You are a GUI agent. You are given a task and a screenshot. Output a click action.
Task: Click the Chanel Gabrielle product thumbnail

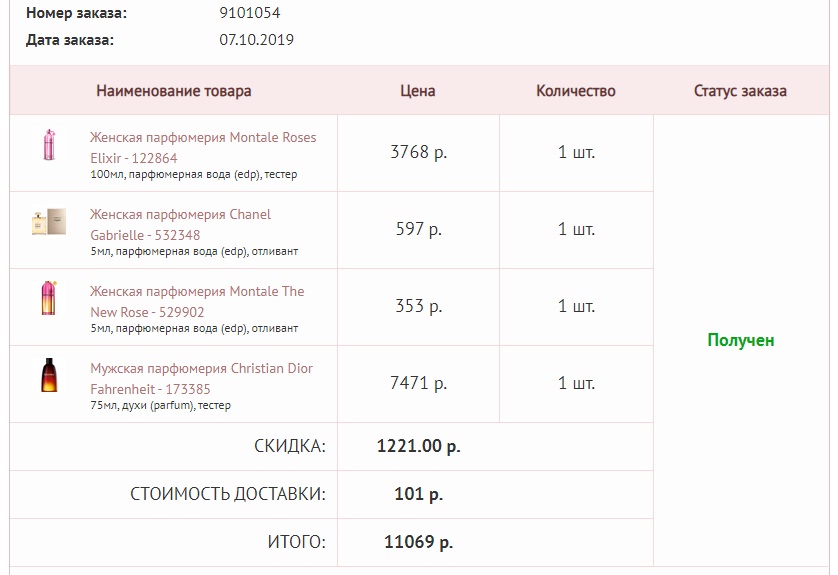click(49, 222)
